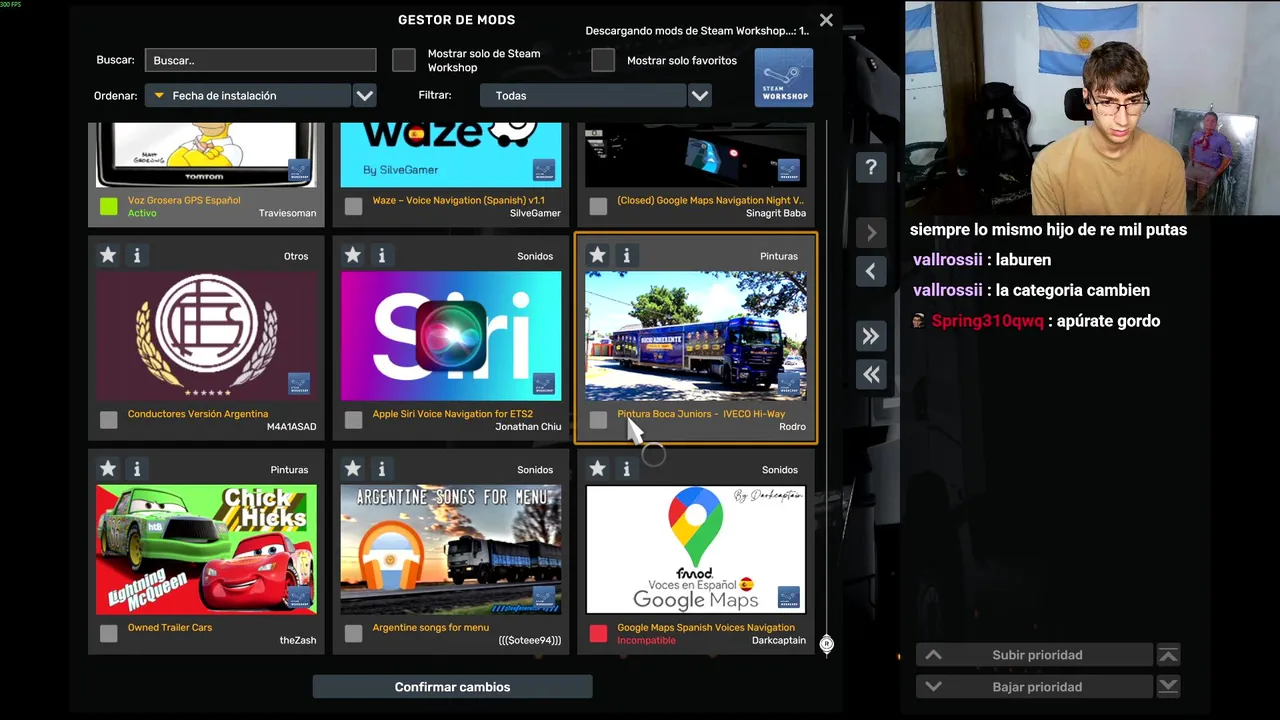The width and height of the screenshot is (1280, 720).
Task: Show info for Conductores Versión Argentina mod
Action: point(137,256)
